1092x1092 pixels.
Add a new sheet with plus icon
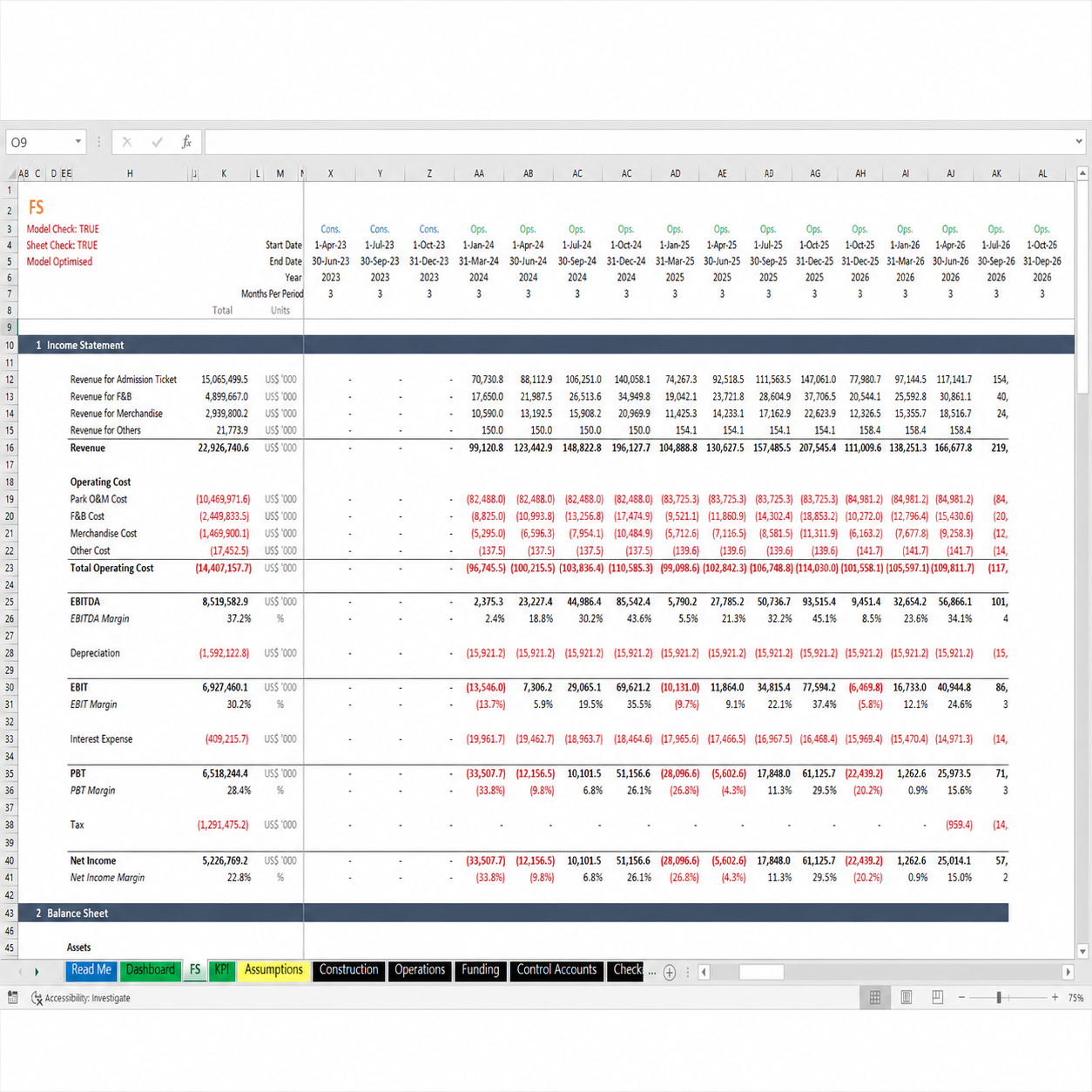[x=670, y=973]
